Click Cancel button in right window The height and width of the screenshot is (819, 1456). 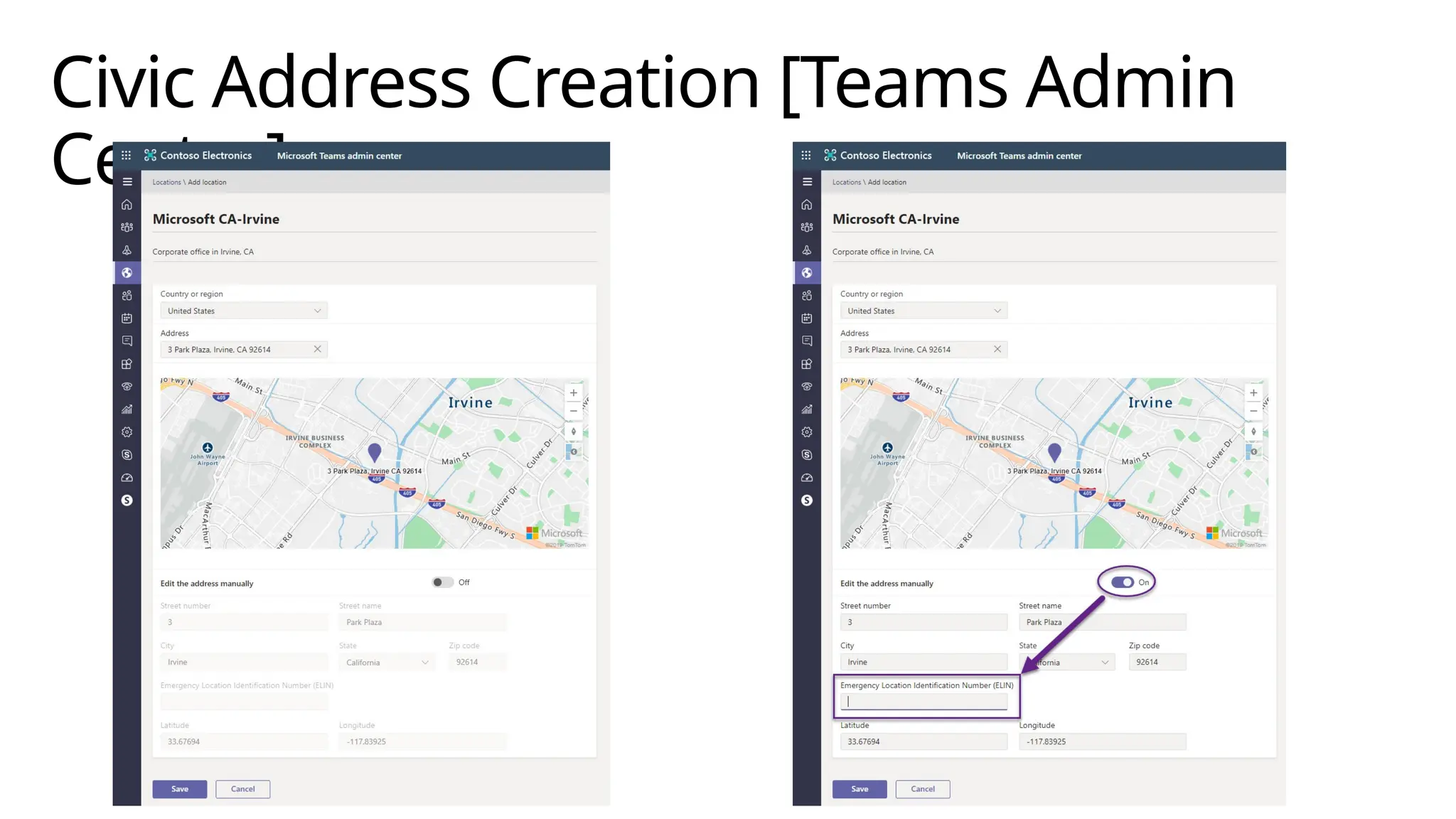(x=923, y=789)
